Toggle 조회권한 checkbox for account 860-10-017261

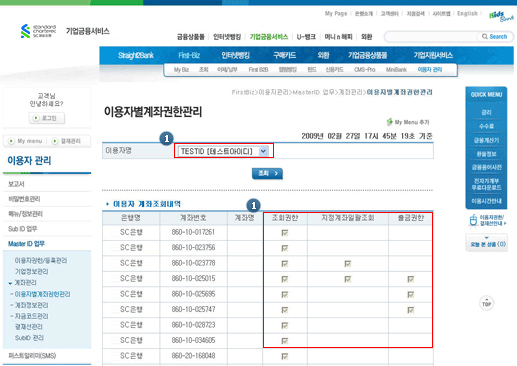(x=285, y=233)
